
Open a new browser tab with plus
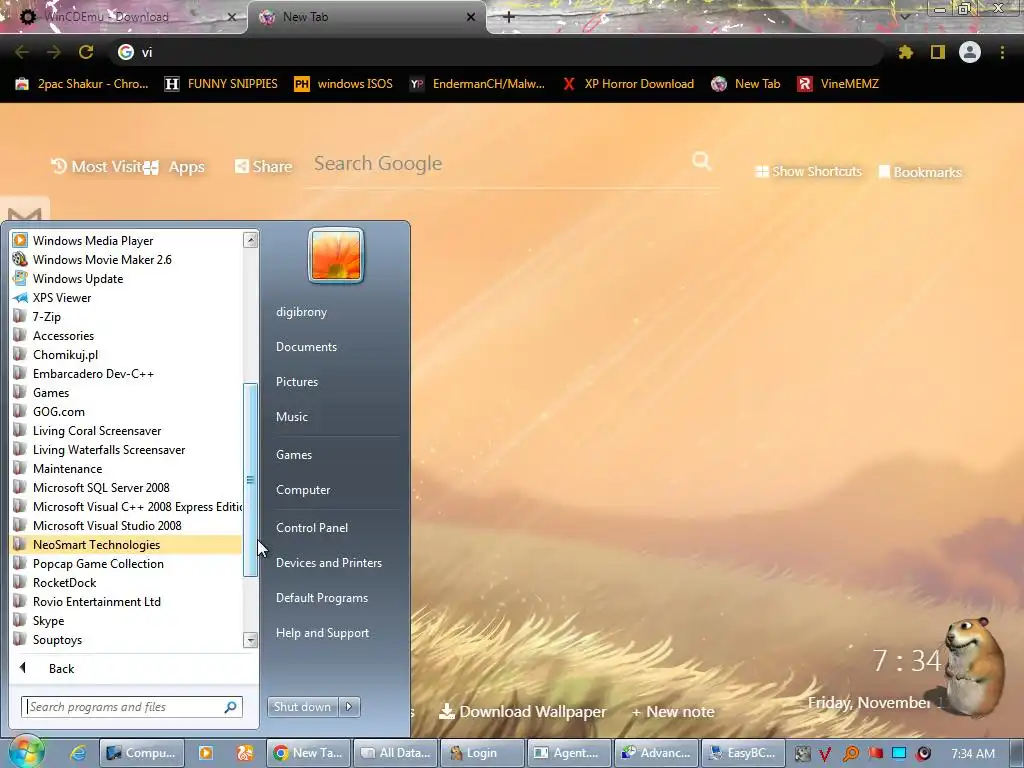509,17
